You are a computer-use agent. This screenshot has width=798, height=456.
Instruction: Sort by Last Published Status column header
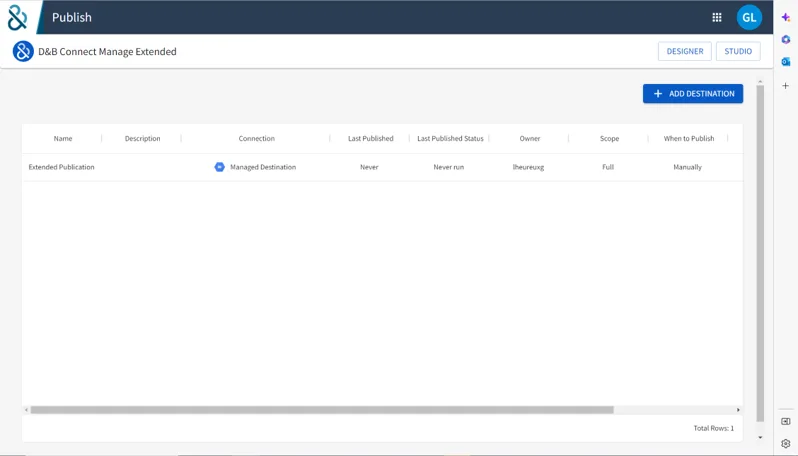pyautogui.click(x=450, y=138)
